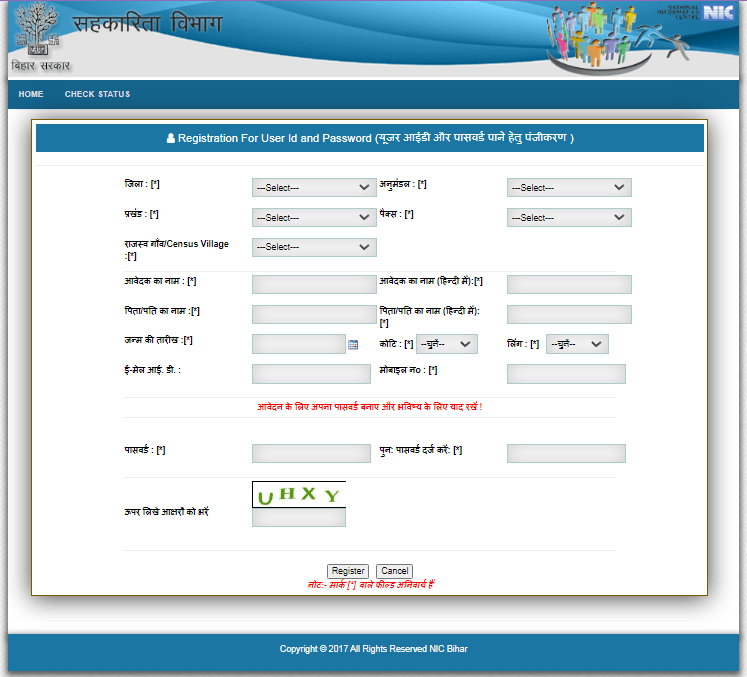Image resolution: width=747 pixels, height=677 pixels.
Task: Open the date picker calendar icon
Action: pos(353,344)
